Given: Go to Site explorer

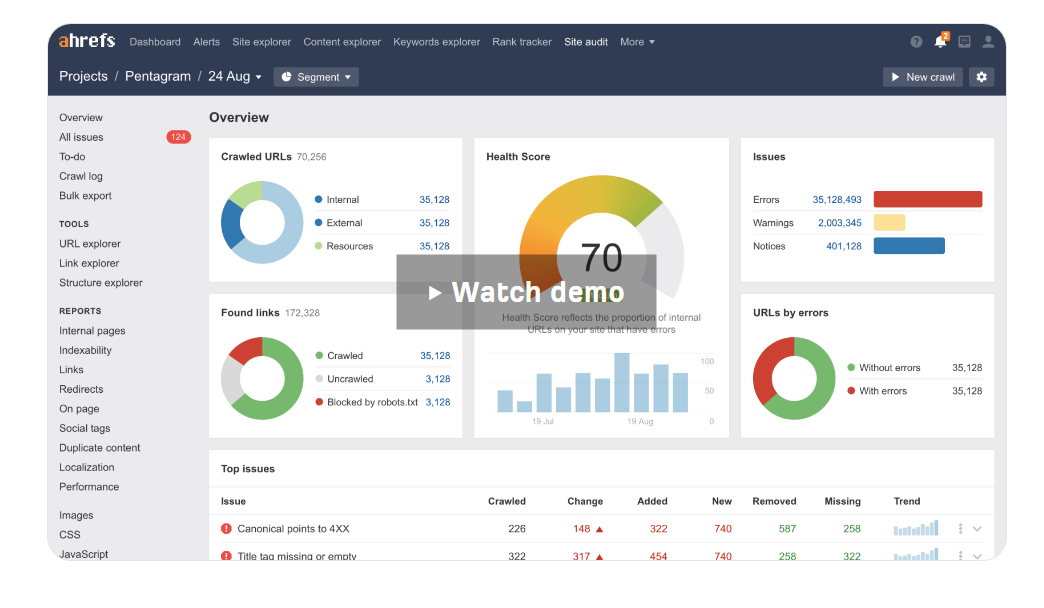Looking at the screenshot, I should point(262,42).
